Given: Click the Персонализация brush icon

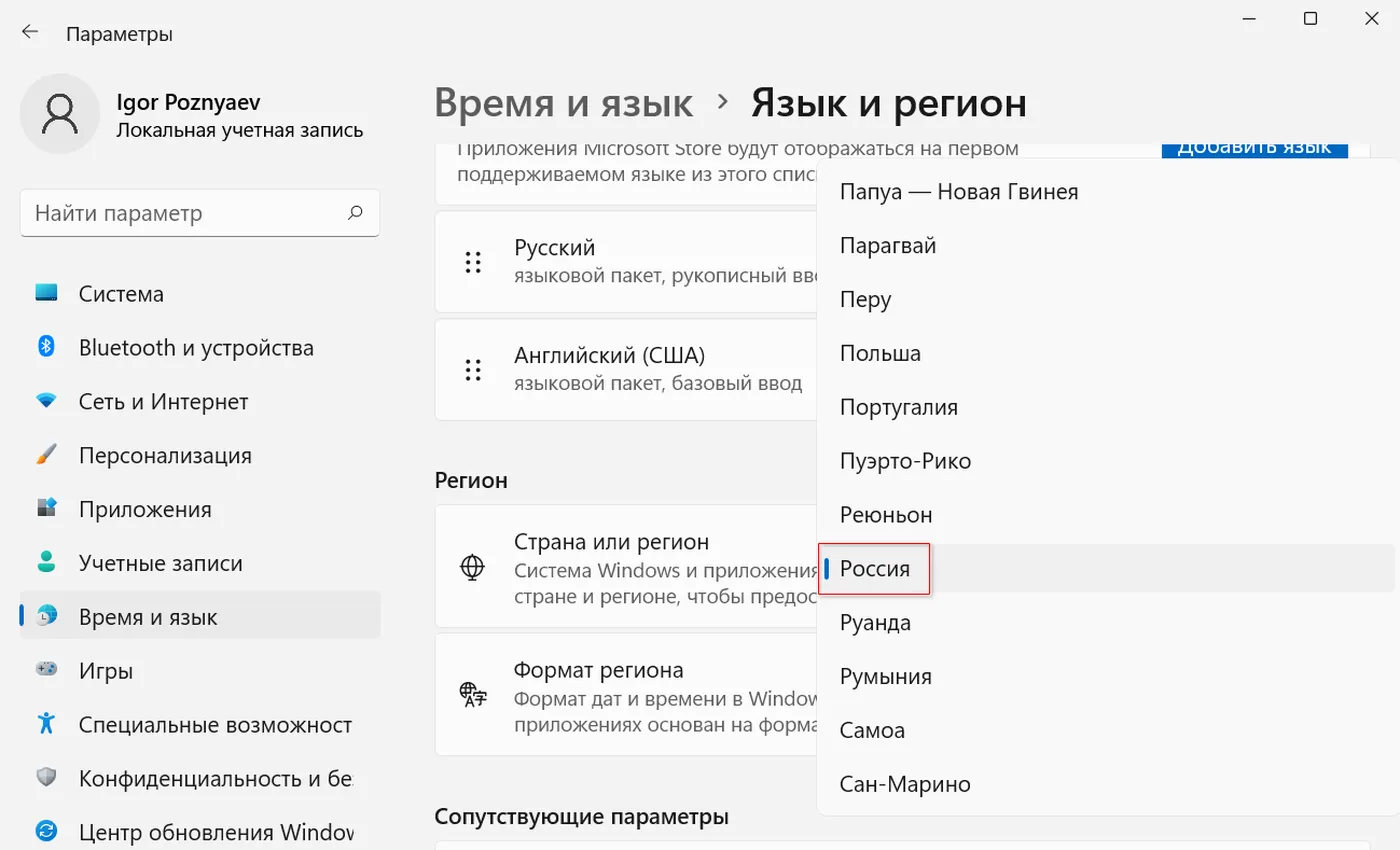Looking at the screenshot, I should tap(46, 455).
